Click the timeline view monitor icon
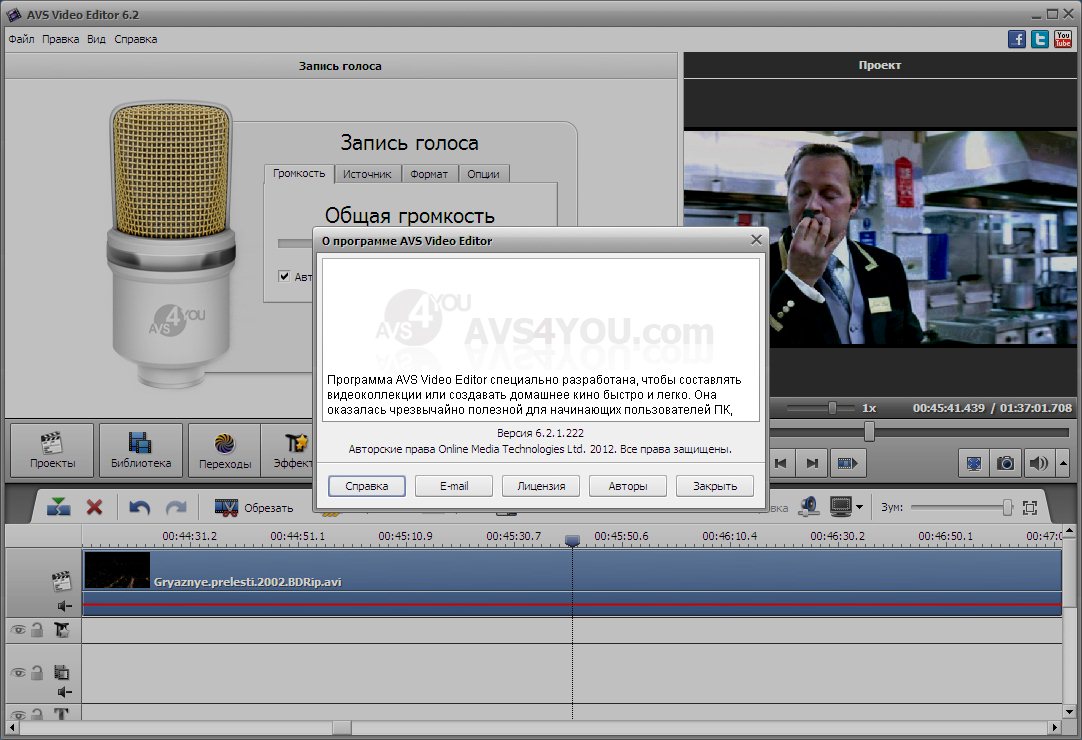 (x=841, y=507)
